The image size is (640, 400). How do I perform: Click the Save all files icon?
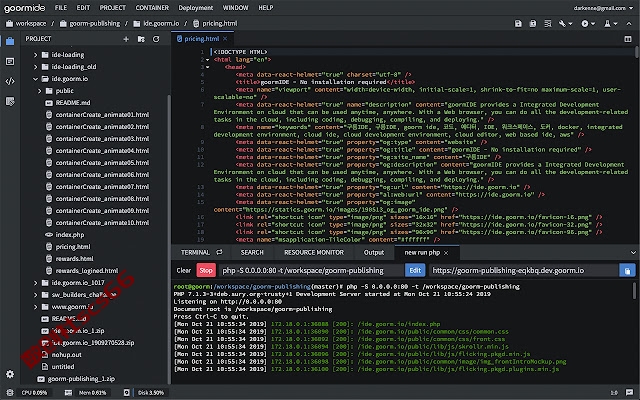[x=533, y=24]
